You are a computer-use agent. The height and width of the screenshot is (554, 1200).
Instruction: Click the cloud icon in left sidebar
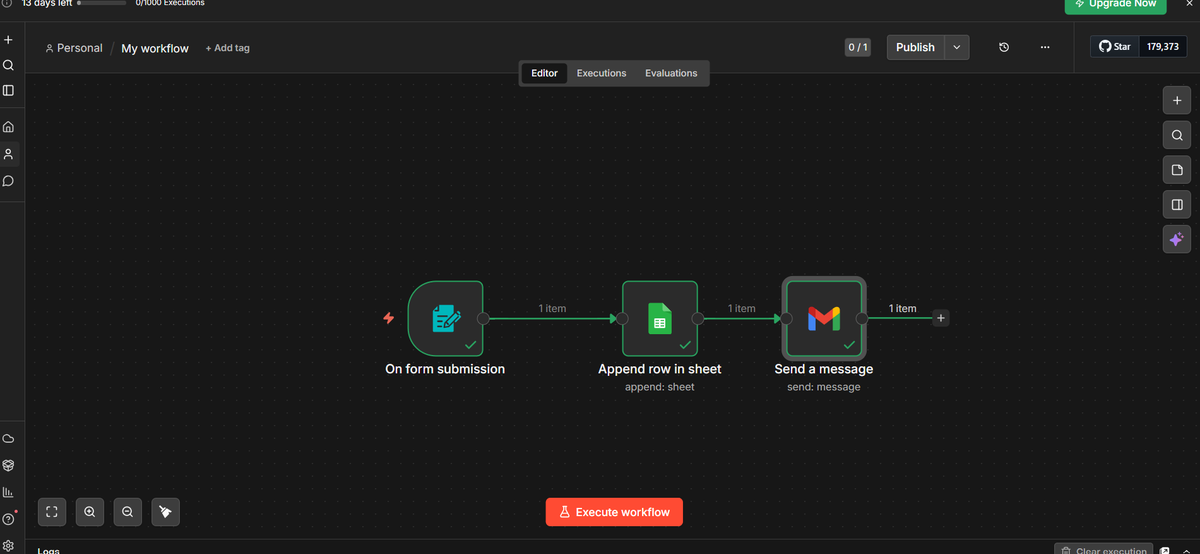(8, 439)
